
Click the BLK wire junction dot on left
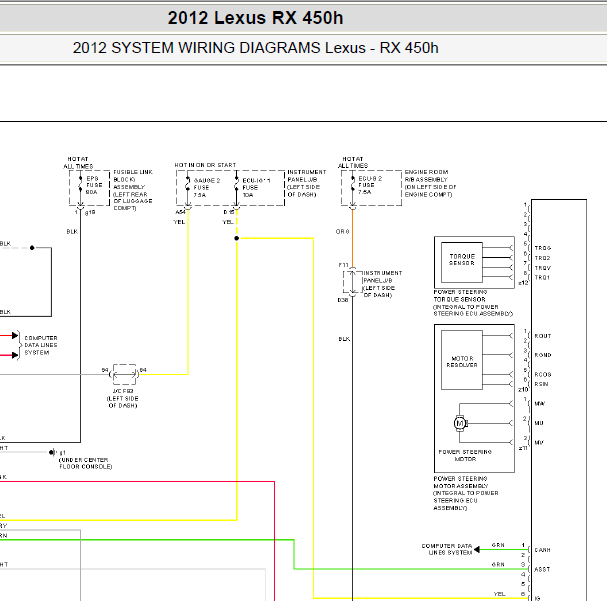pos(32,248)
